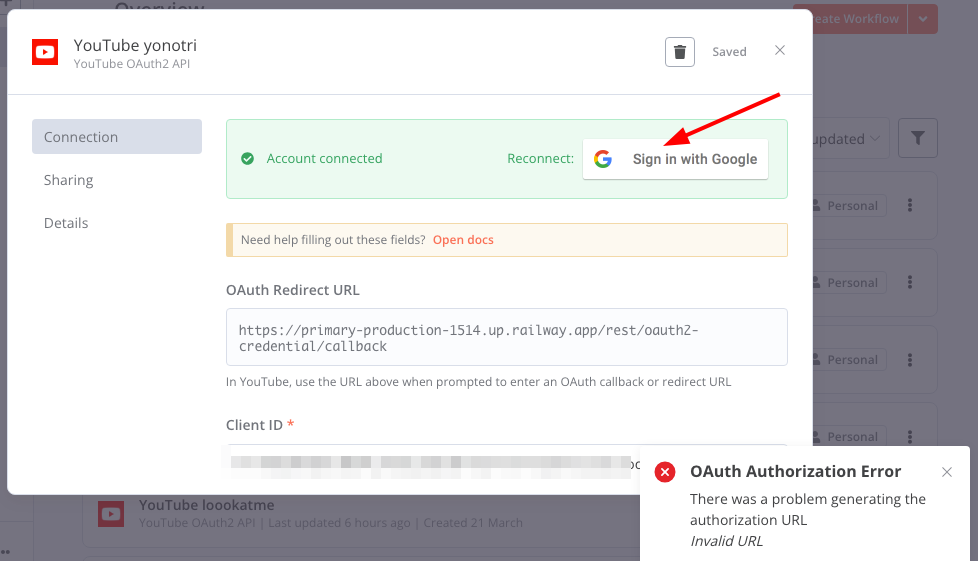Click the second Personal badge
This screenshot has width=978, height=561.
[x=849, y=282]
